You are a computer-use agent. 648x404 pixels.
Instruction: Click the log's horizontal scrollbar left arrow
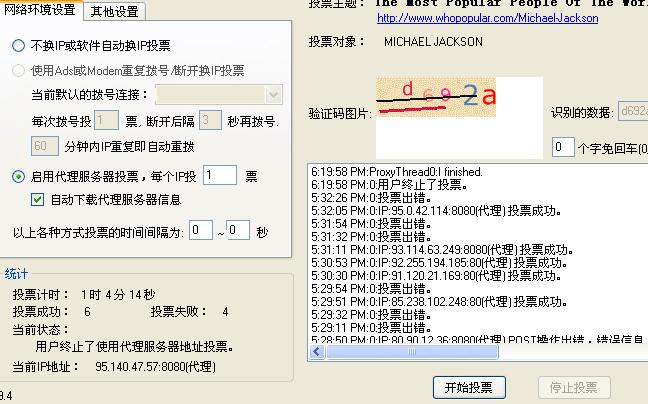pyautogui.click(x=315, y=352)
